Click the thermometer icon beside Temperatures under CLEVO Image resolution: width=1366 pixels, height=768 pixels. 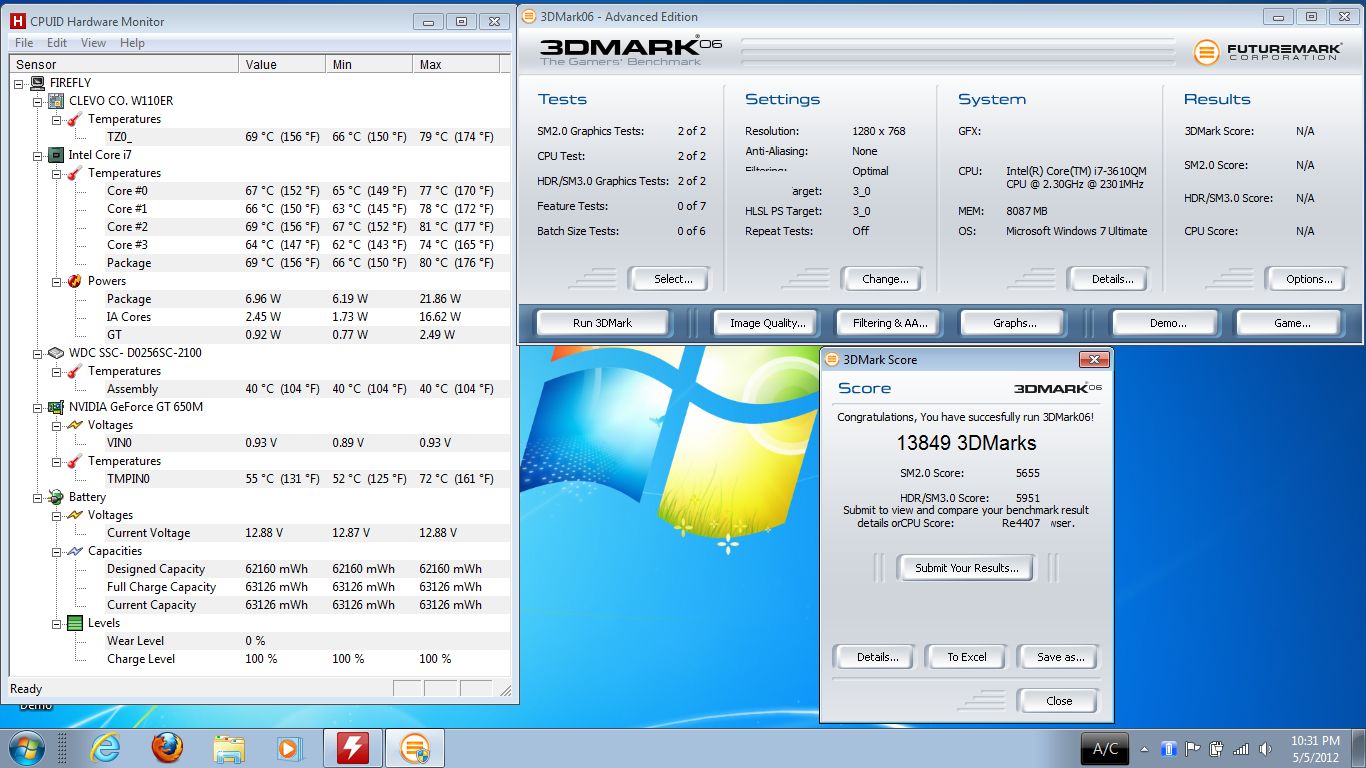74,119
